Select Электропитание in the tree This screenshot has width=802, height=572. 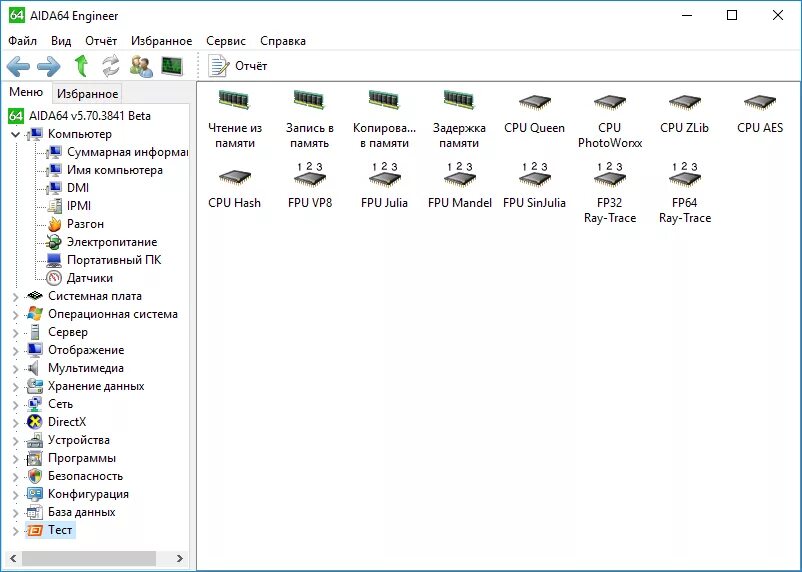click(101, 242)
